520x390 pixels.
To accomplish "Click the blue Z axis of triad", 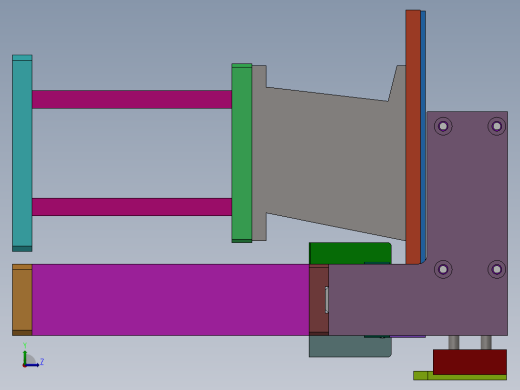I will [x=33, y=365].
